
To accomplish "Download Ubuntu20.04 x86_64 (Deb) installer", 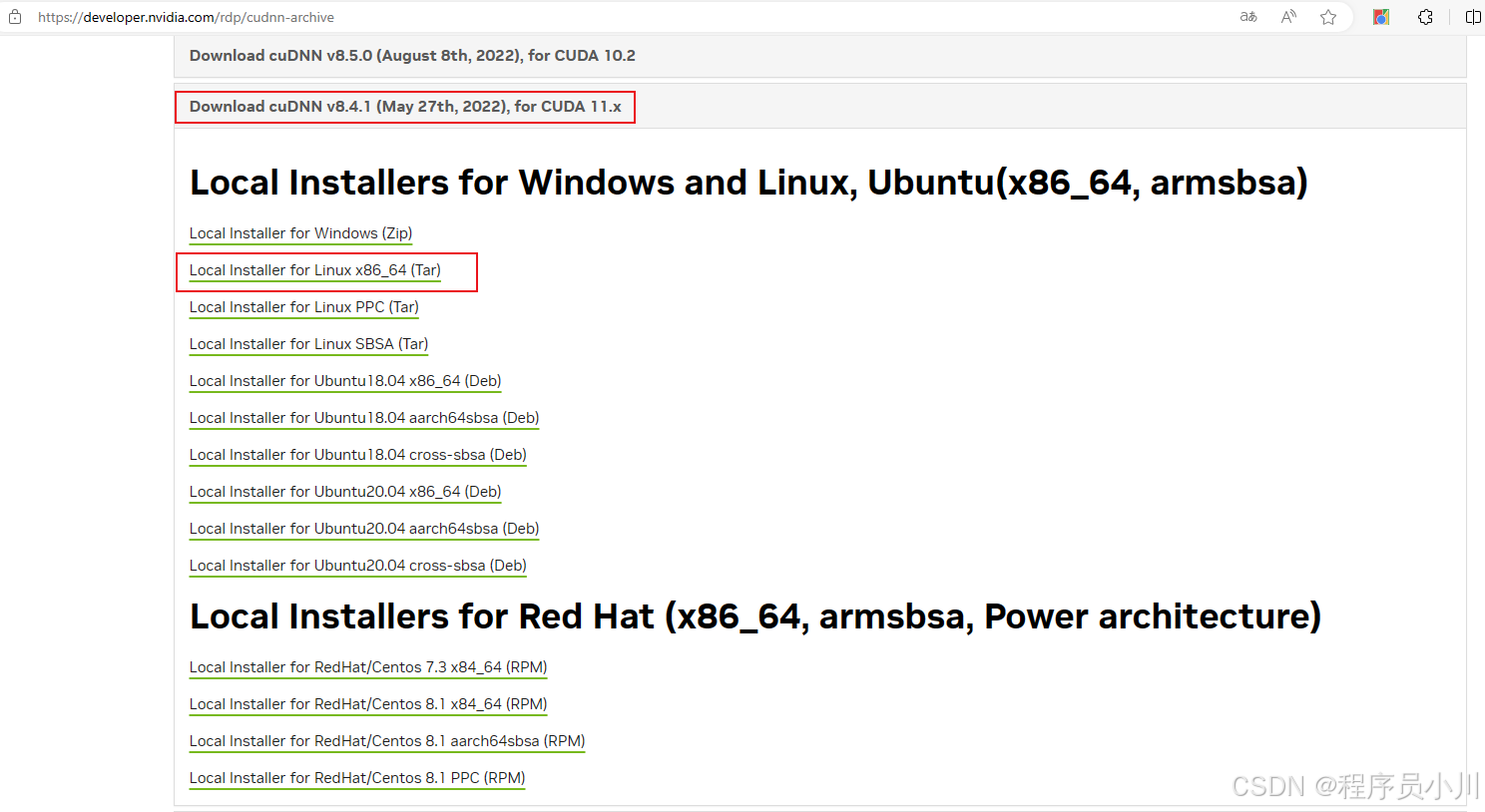I will click(345, 492).
